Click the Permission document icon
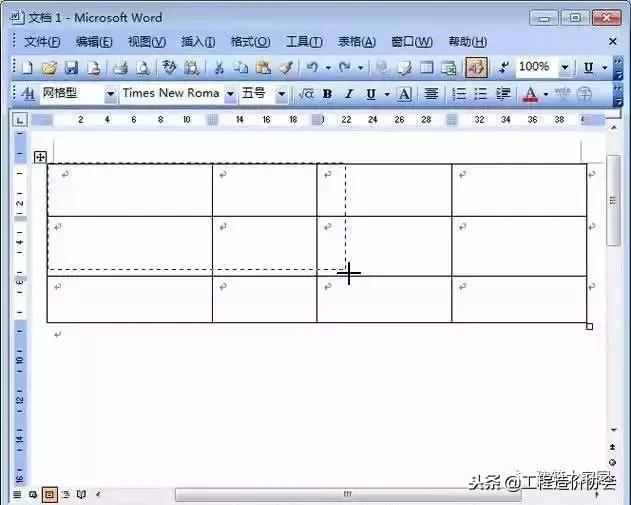This screenshot has height=505, width=631. click(x=93, y=68)
